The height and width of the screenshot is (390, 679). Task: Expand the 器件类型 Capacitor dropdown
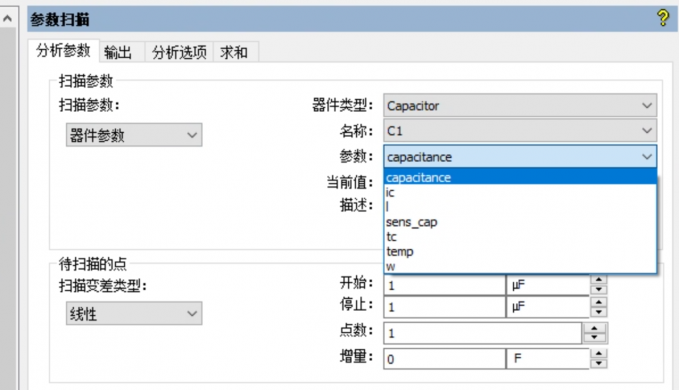point(520,106)
